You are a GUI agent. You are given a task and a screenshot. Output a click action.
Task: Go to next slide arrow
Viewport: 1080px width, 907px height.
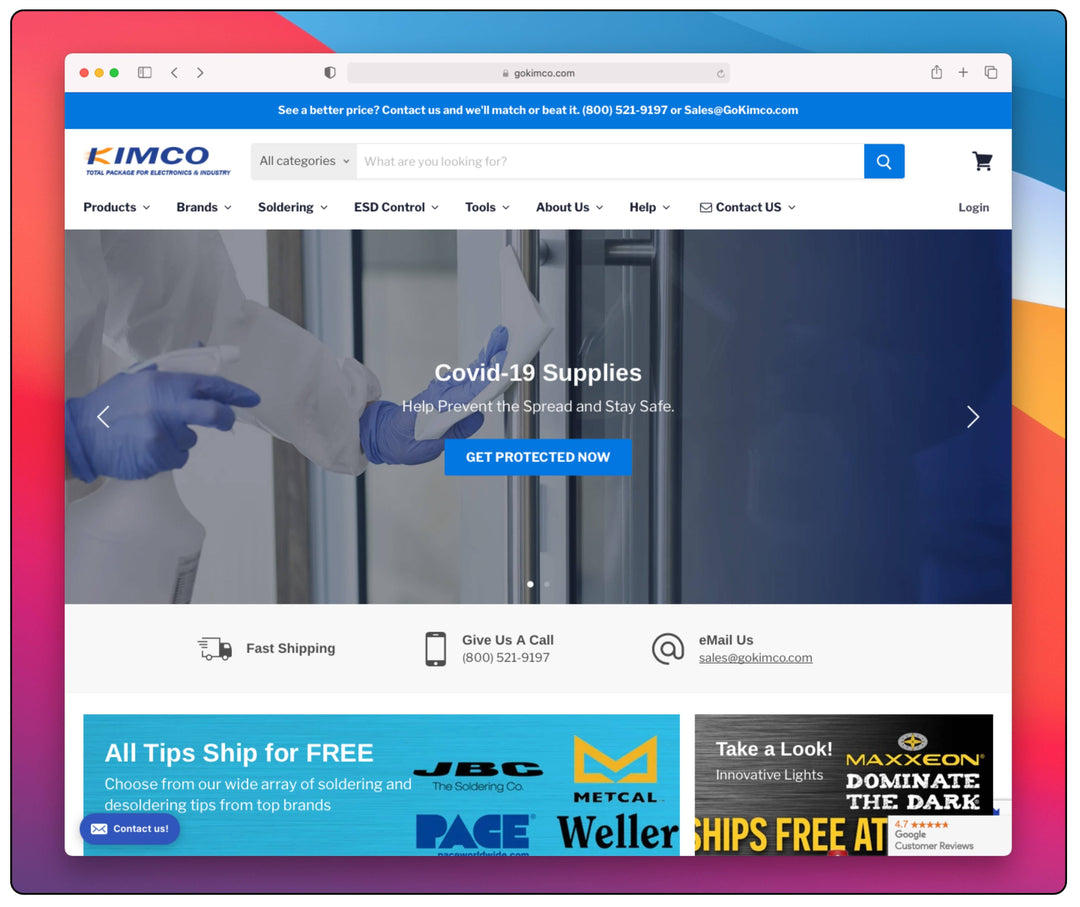pyautogui.click(x=972, y=417)
